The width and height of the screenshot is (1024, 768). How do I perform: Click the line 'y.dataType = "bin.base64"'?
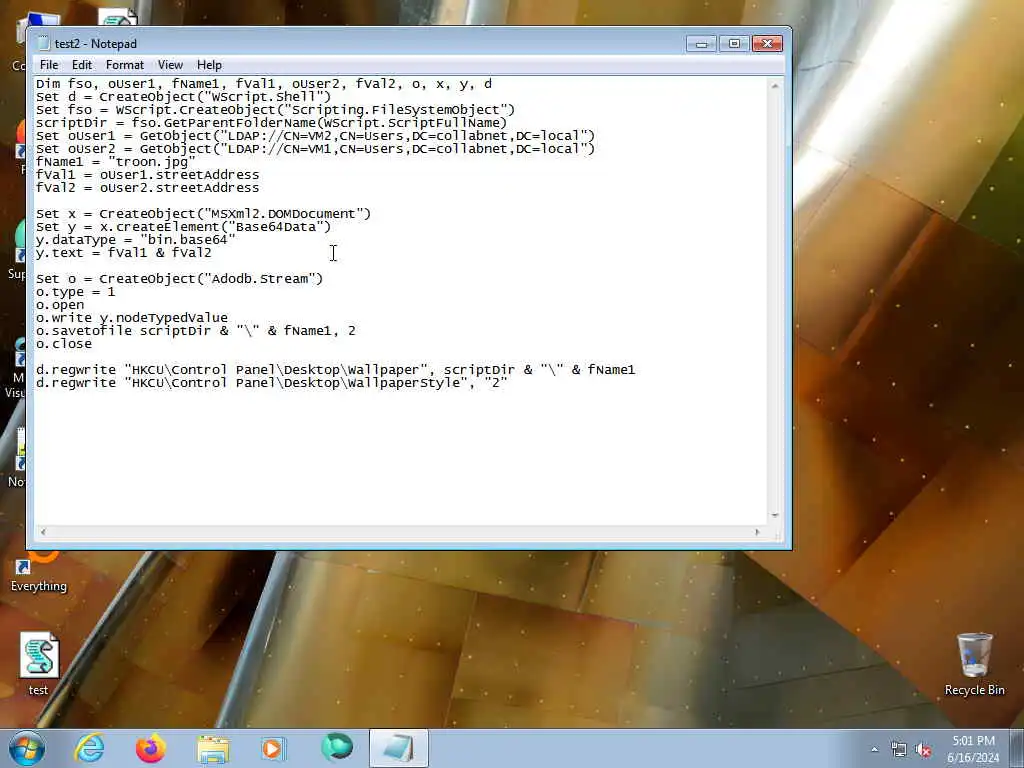click(136, 240)
